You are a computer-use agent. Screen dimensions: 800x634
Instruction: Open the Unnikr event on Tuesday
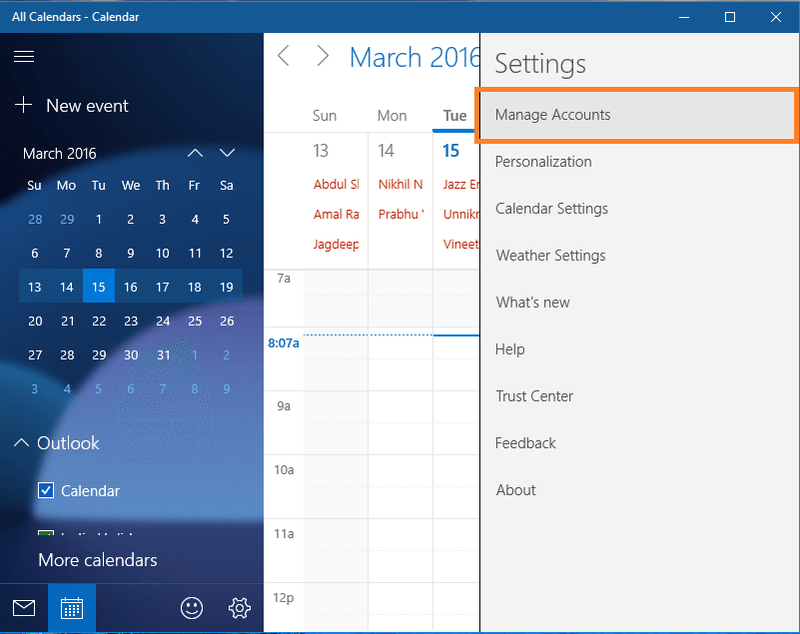tap(461, 214)
